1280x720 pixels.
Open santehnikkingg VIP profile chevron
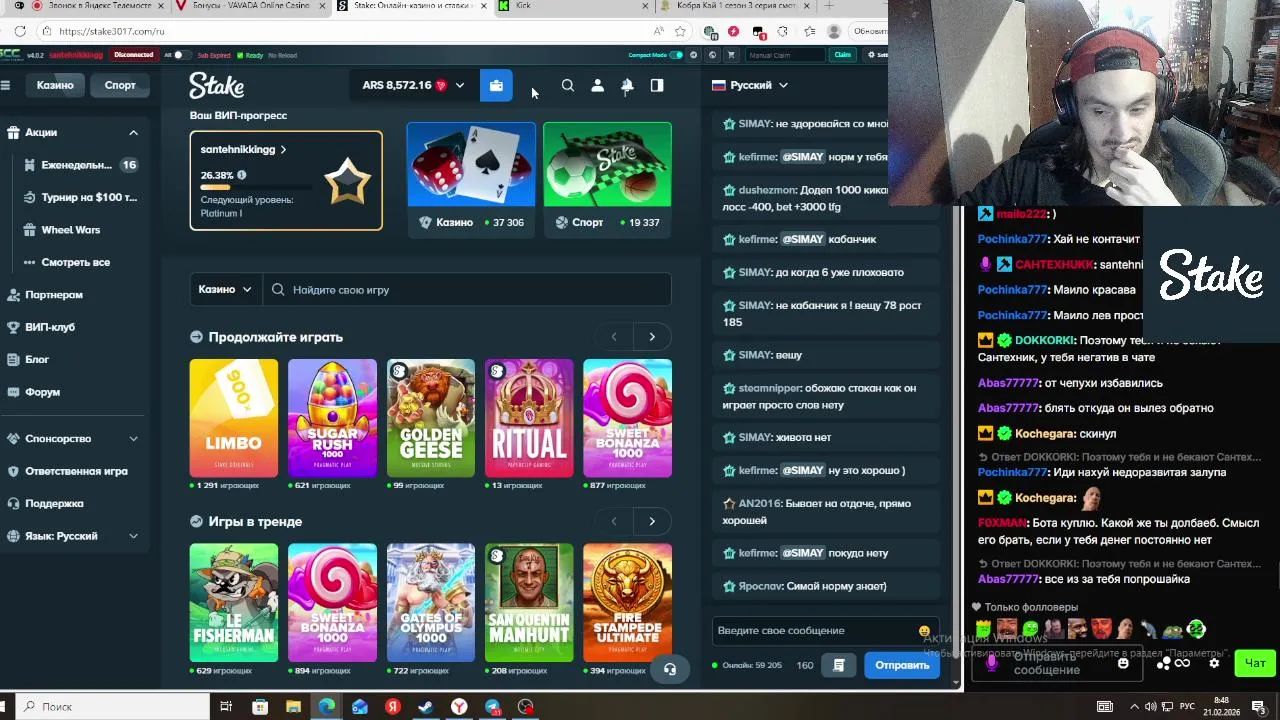(x=283, y=150)
